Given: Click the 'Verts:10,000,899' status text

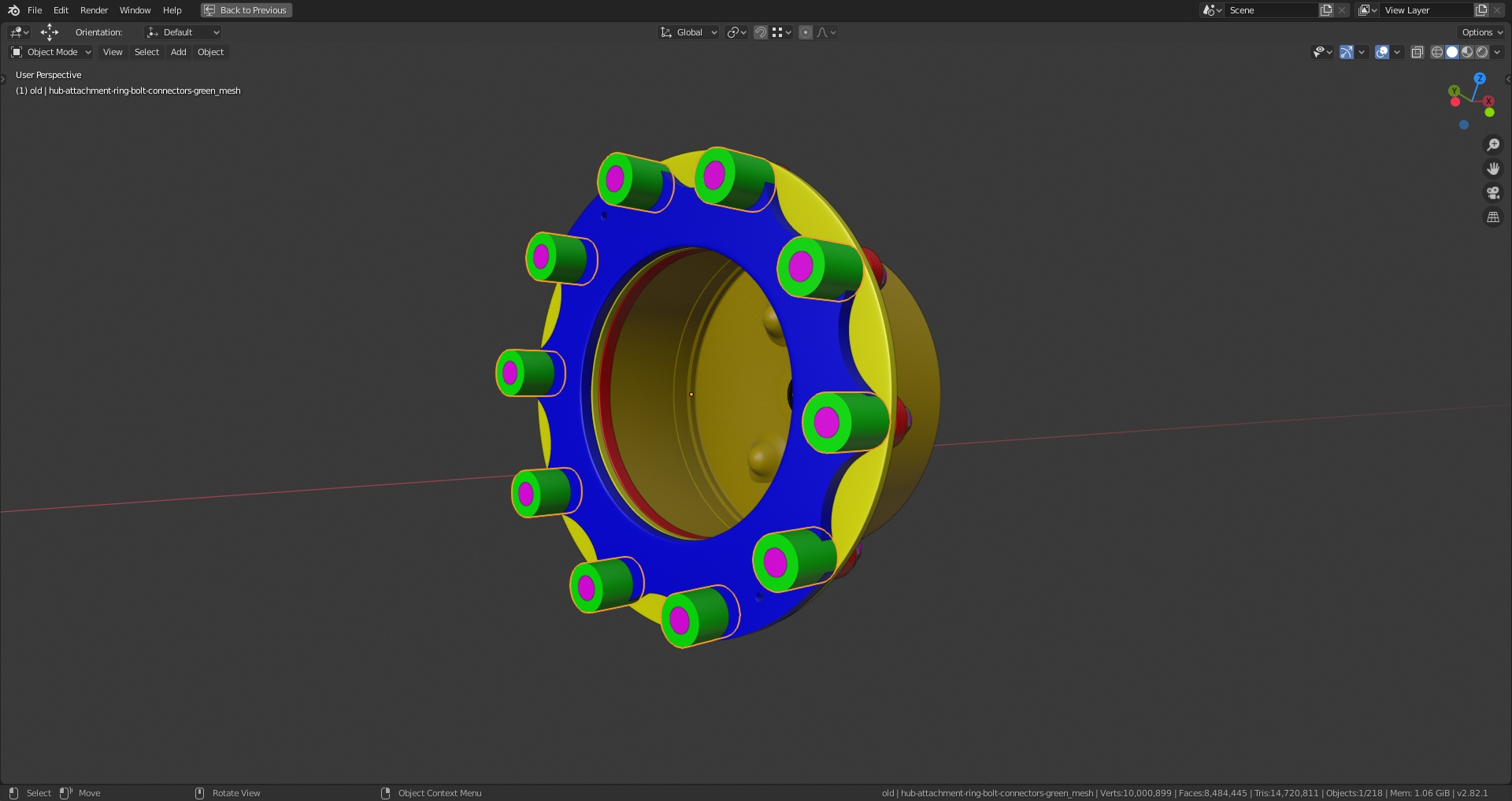Looking at the screenshot, I should point(1136,793).
